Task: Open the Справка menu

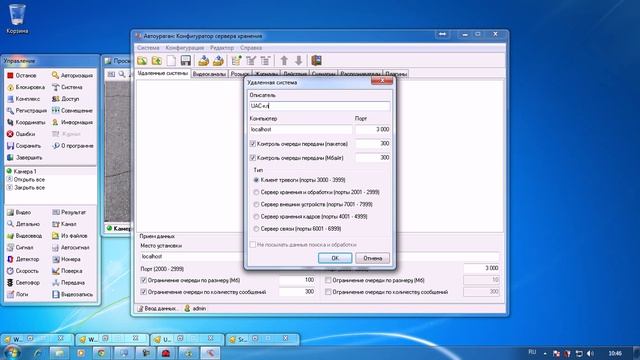Action: (x=251, y=48)
